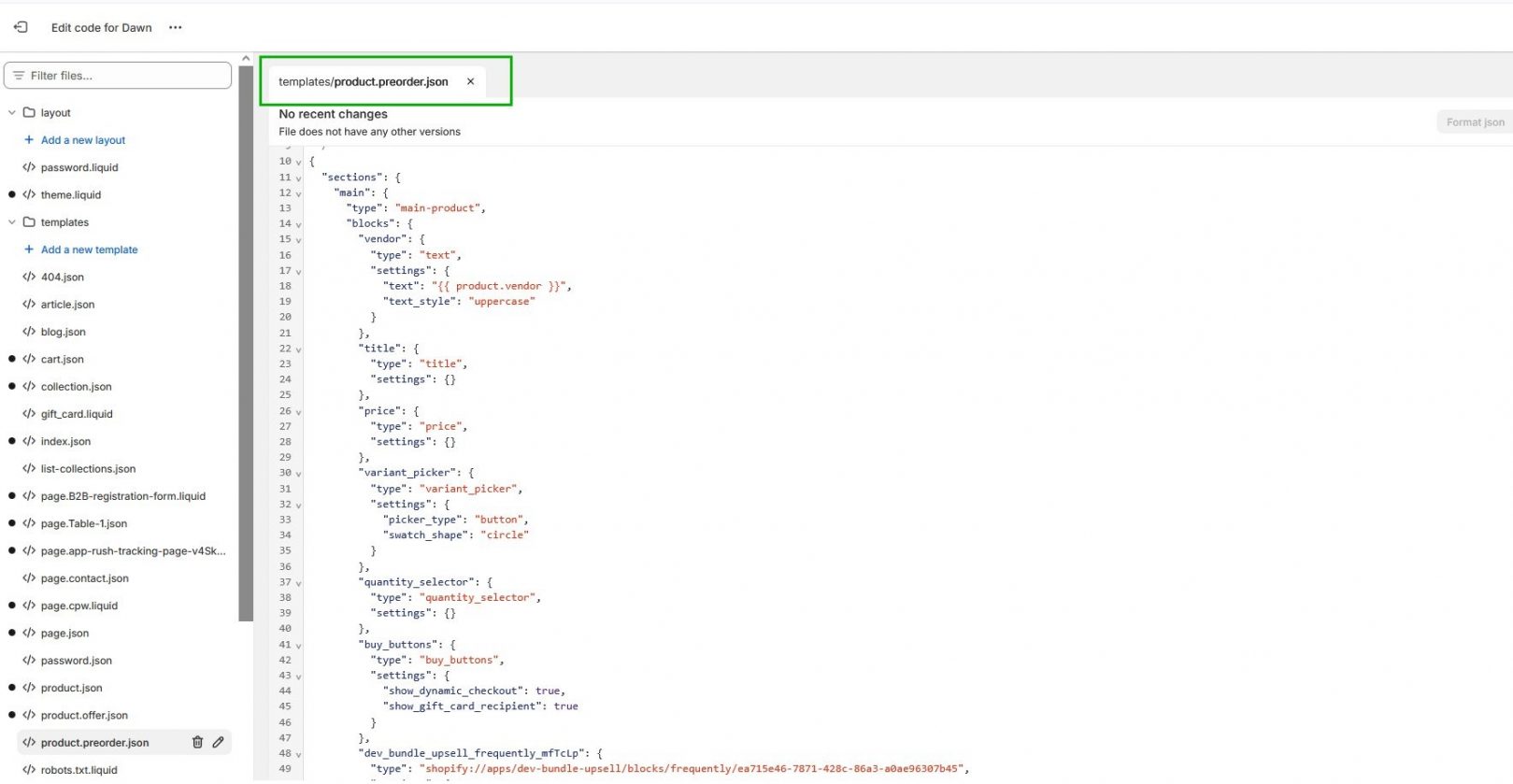This screenshot has width=1513, height=784.
Task: Fold the "variant_picker" block at line 30
Action: coord(298,474)
